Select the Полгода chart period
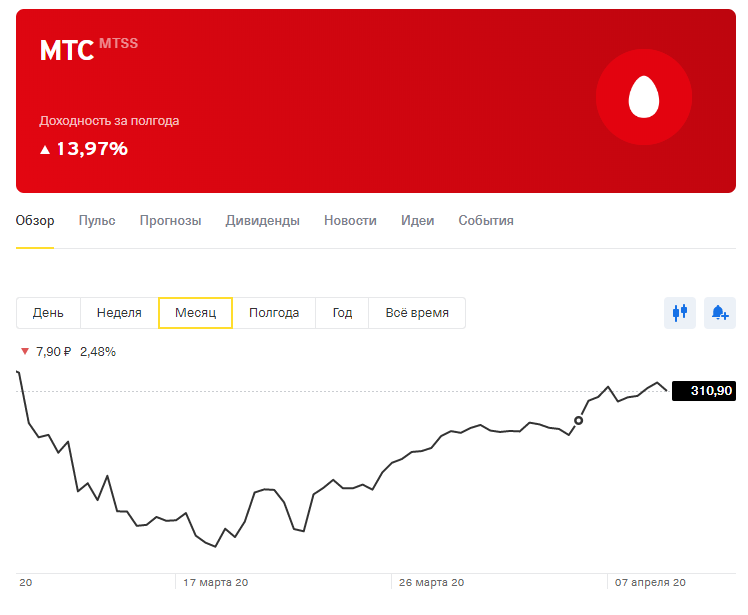Screen dimensions: 748x615 click(274, 313)
